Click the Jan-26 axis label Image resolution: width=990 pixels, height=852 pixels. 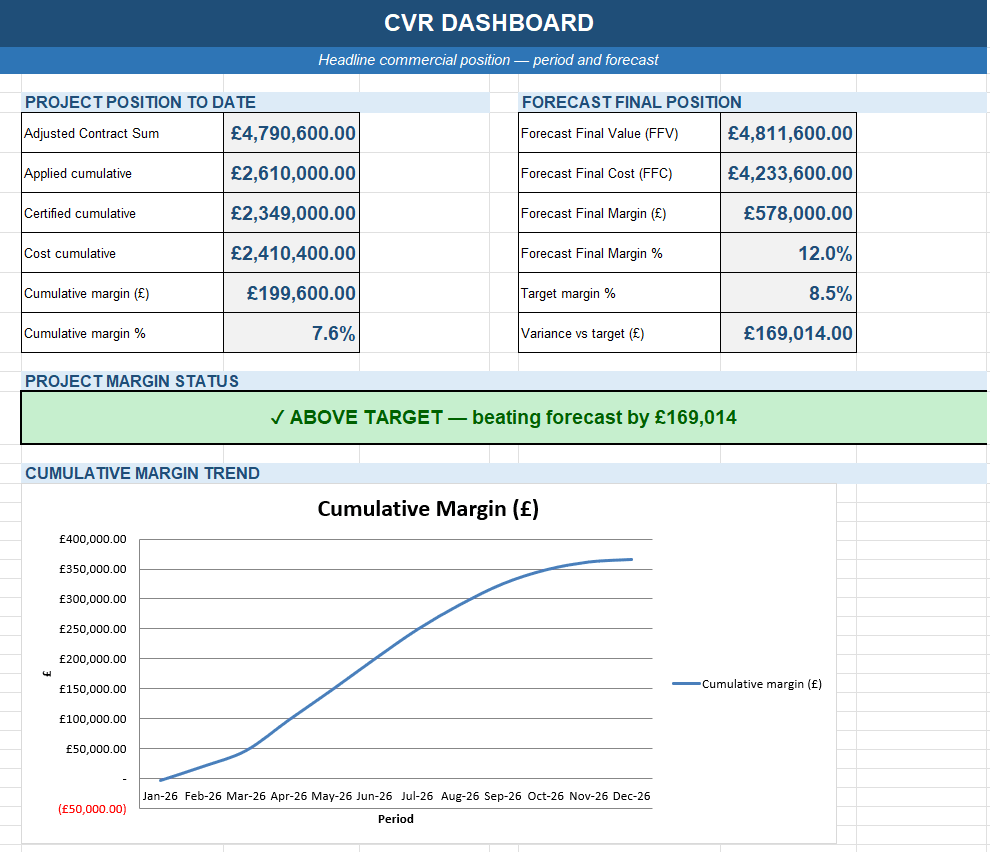[160, 796]
